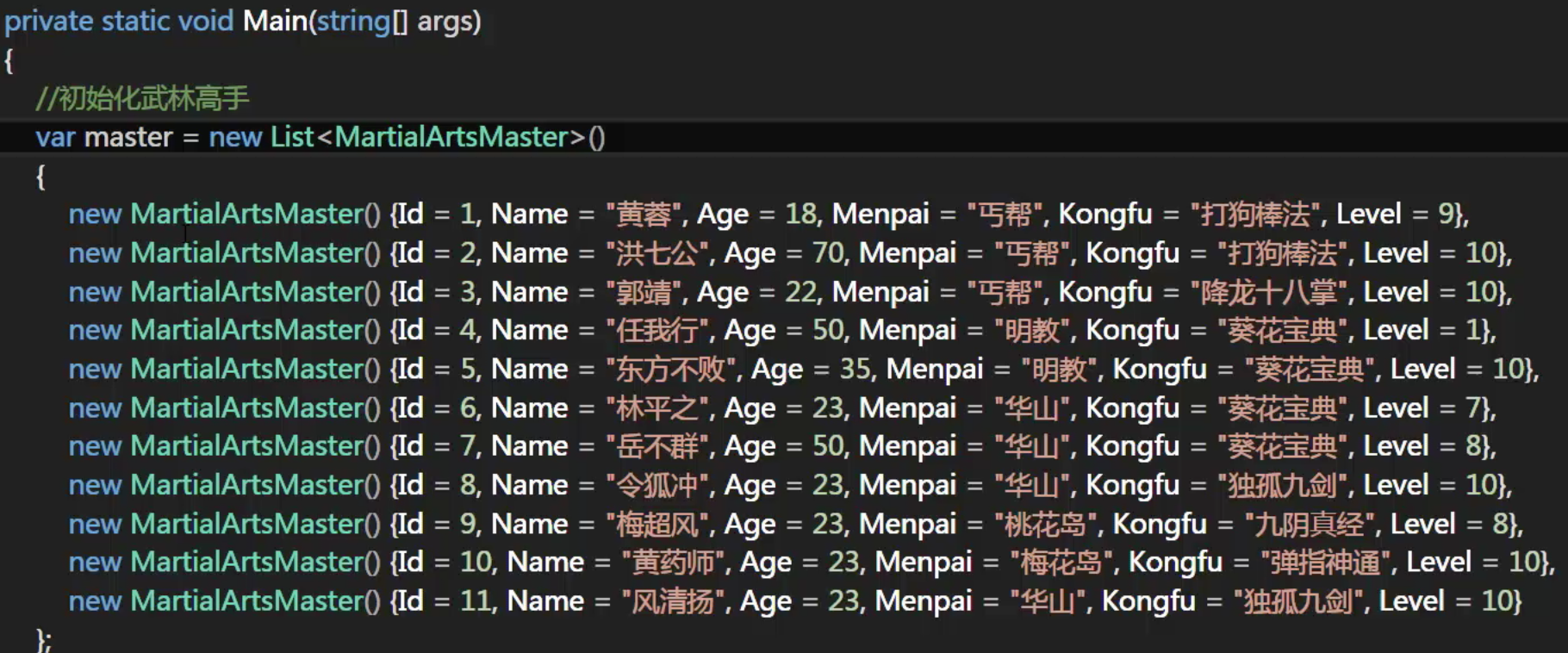Click the name string "黄药师"

(675, 563)
